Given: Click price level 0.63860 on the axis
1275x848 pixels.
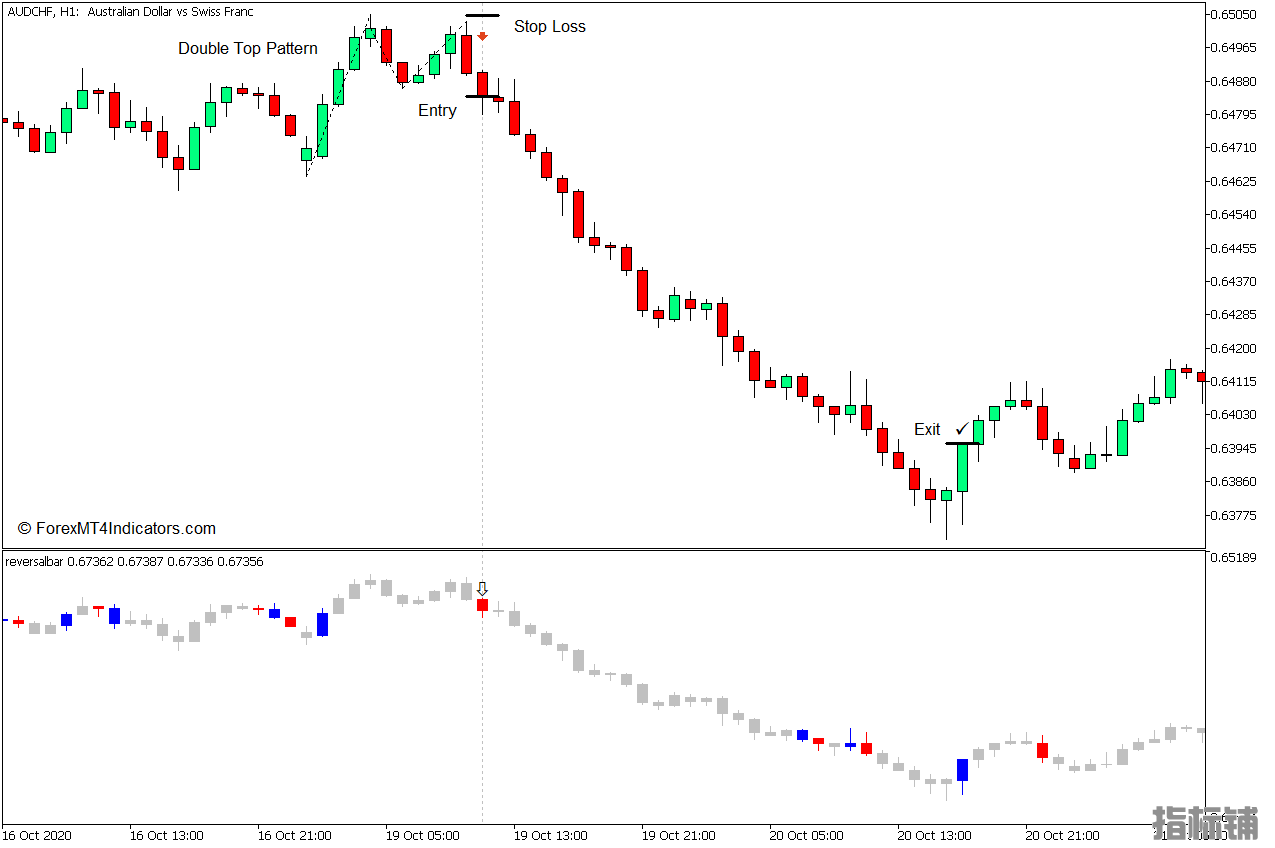Looking at the screenshot, I should 1233,481.
